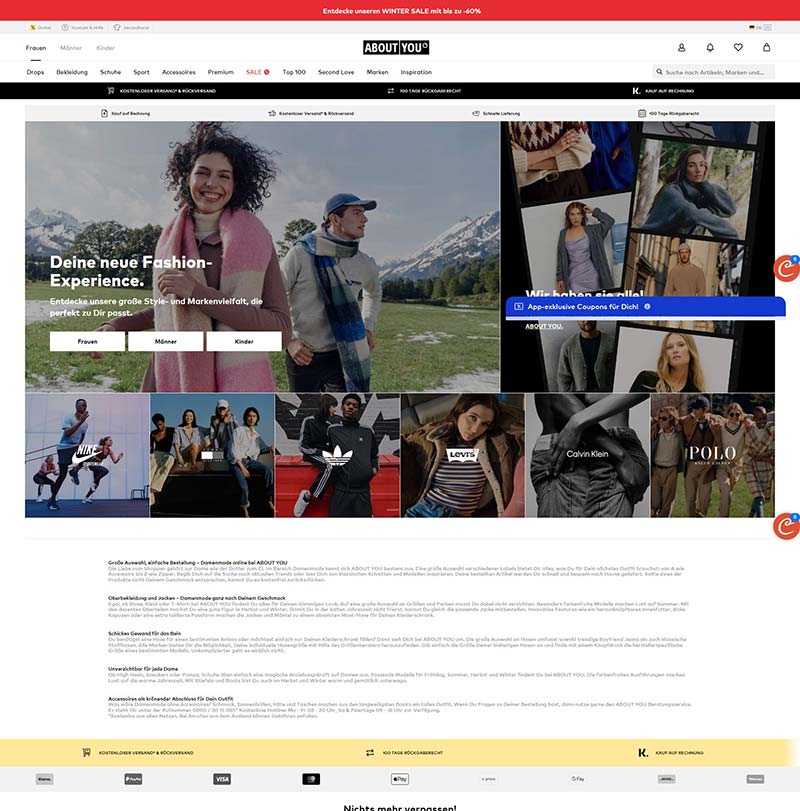Click 'Deine neue Fashion-Experience.' headline
This screenshot has width=800, height=811.
point(131,271)
